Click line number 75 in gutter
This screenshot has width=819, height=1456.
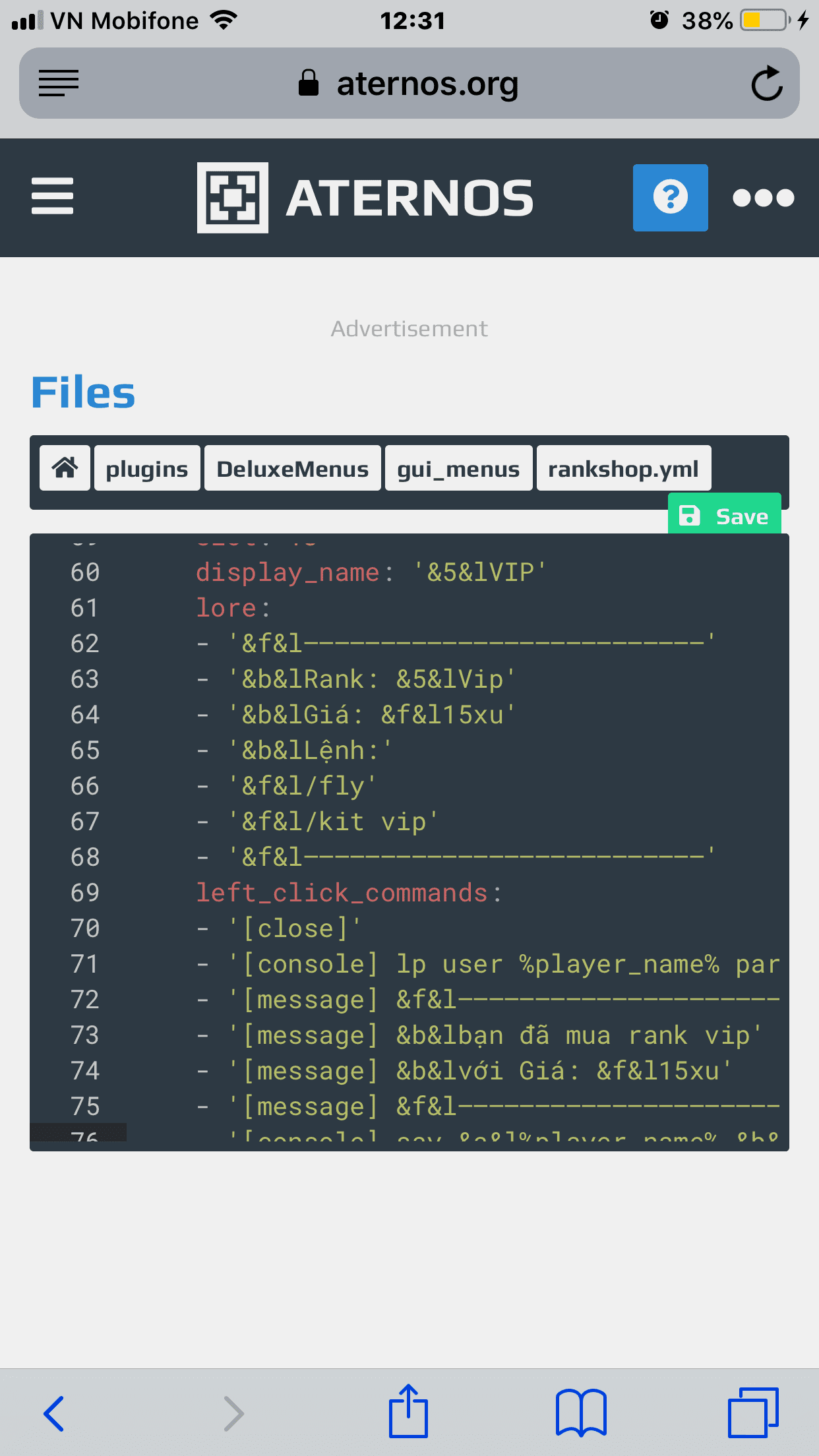85,1107
